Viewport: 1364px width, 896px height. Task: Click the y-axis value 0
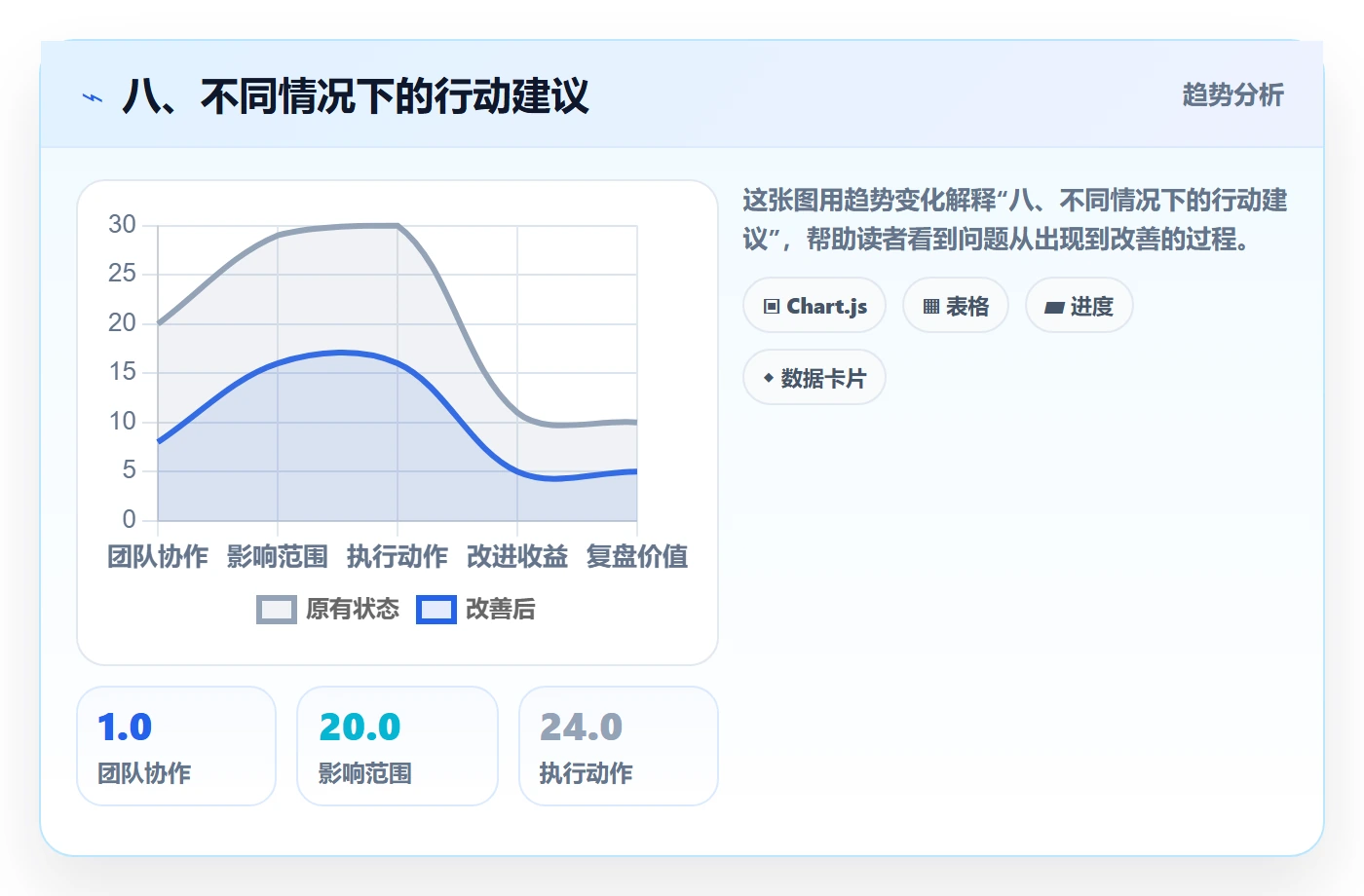[x=129, y=520]
